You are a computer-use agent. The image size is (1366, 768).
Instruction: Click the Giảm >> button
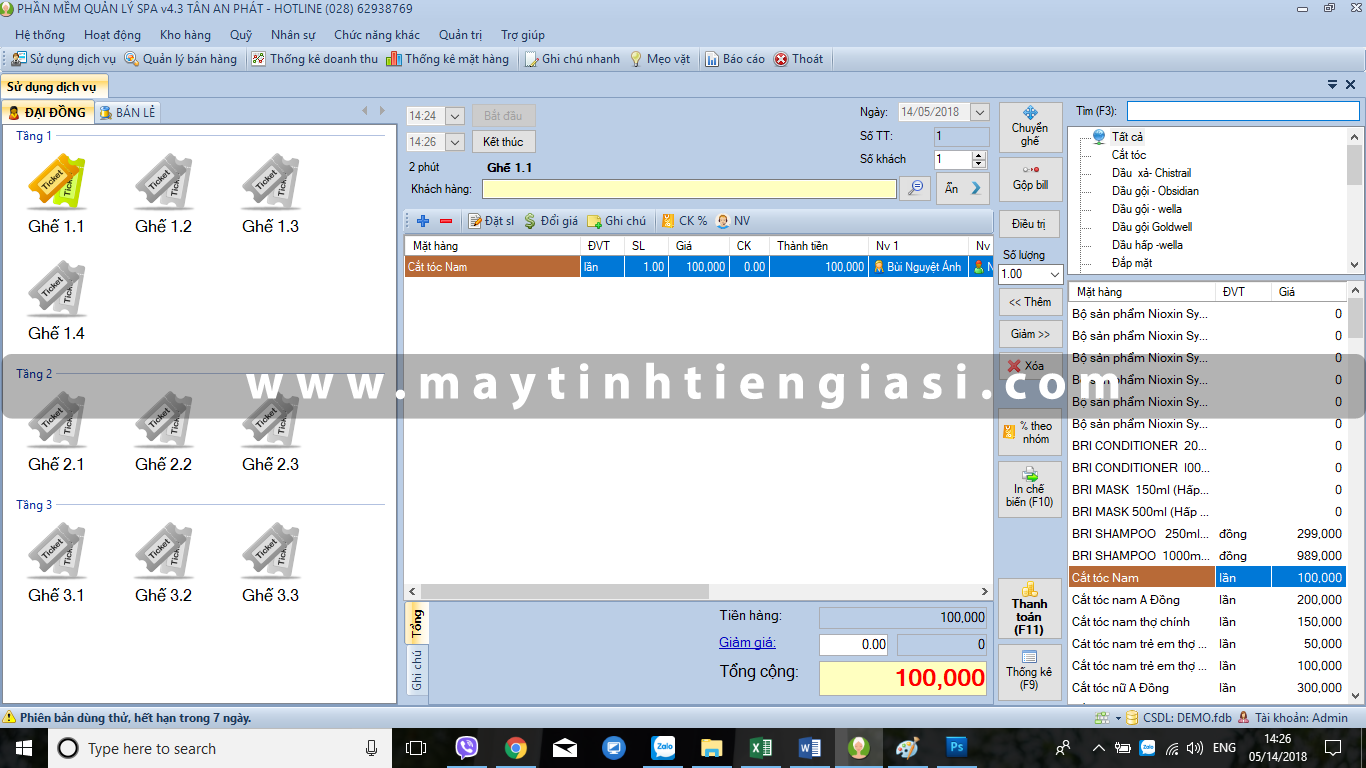[1030, 334]
